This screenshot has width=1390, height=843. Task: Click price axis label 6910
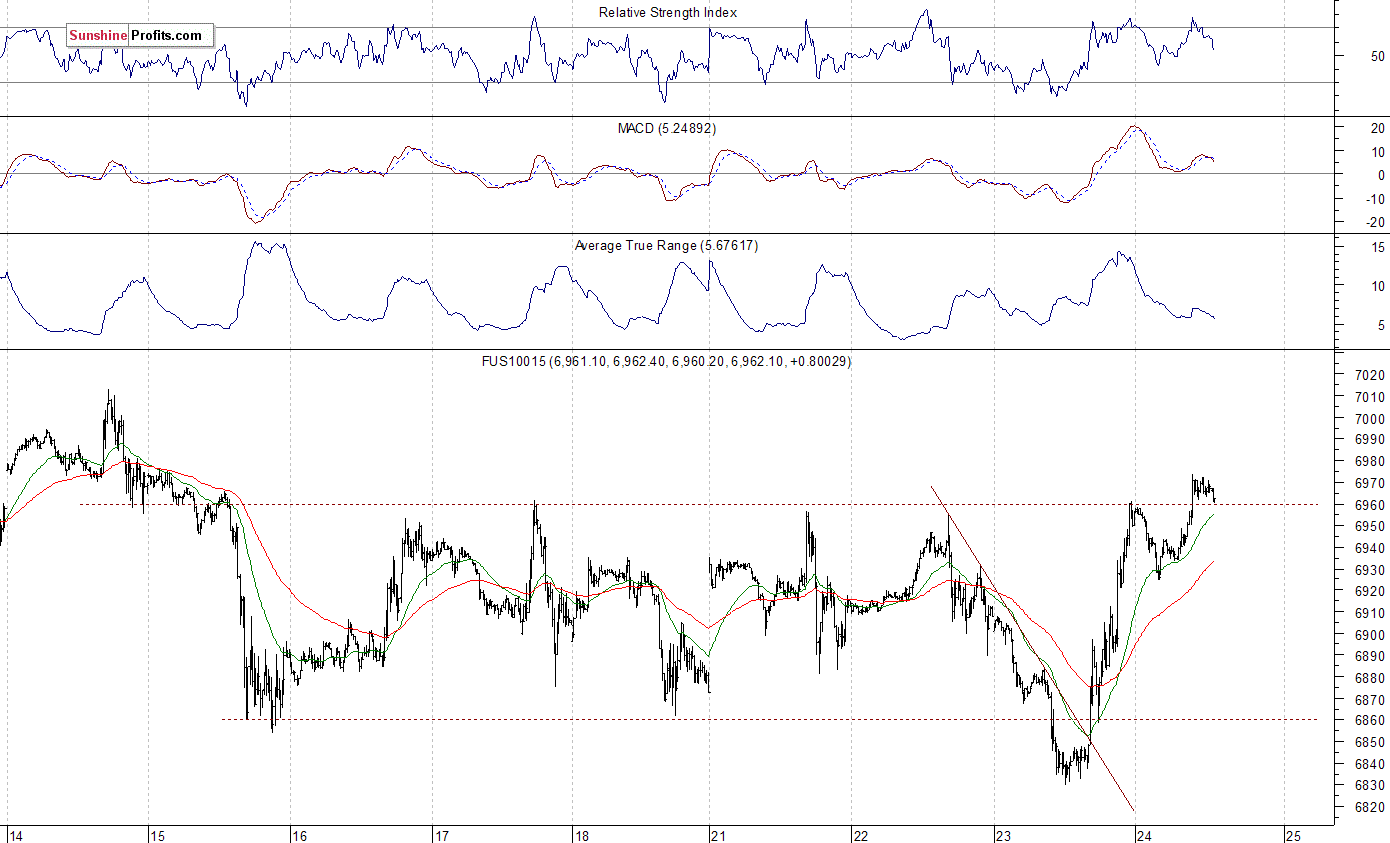click(x=1370, y=613)
